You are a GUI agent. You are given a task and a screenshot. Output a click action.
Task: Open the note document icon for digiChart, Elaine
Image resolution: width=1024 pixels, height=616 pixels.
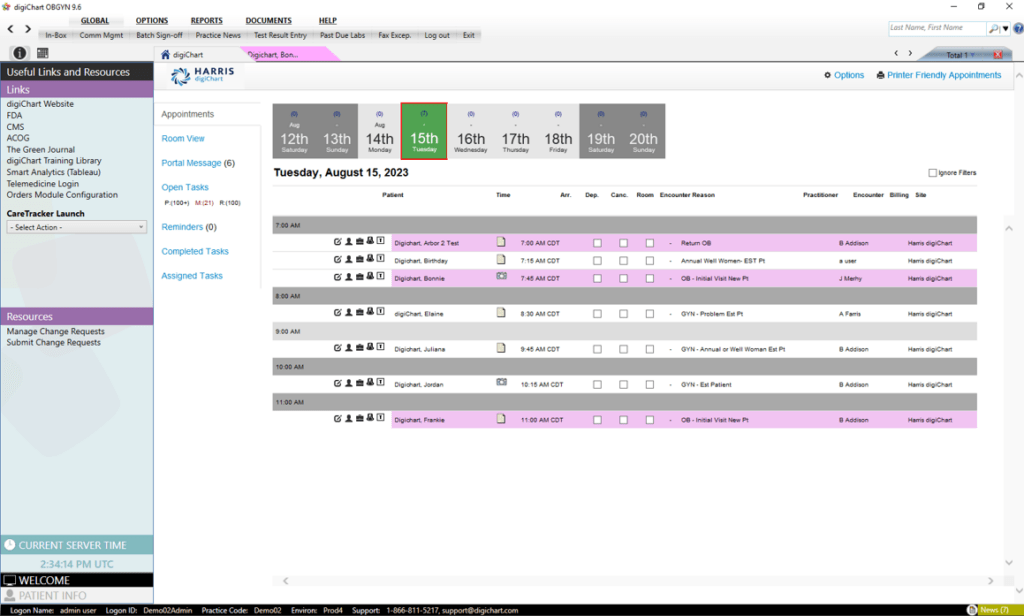click(x=501, y=312)
